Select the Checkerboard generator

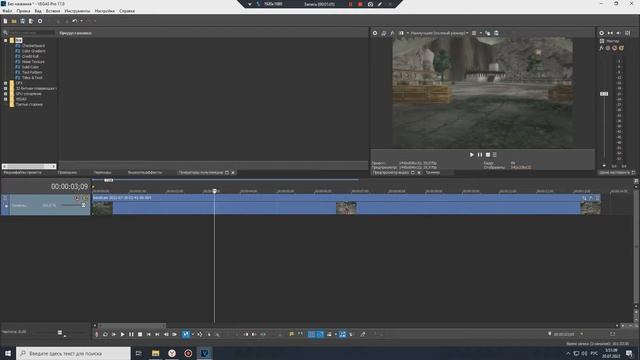coord(33,46)
